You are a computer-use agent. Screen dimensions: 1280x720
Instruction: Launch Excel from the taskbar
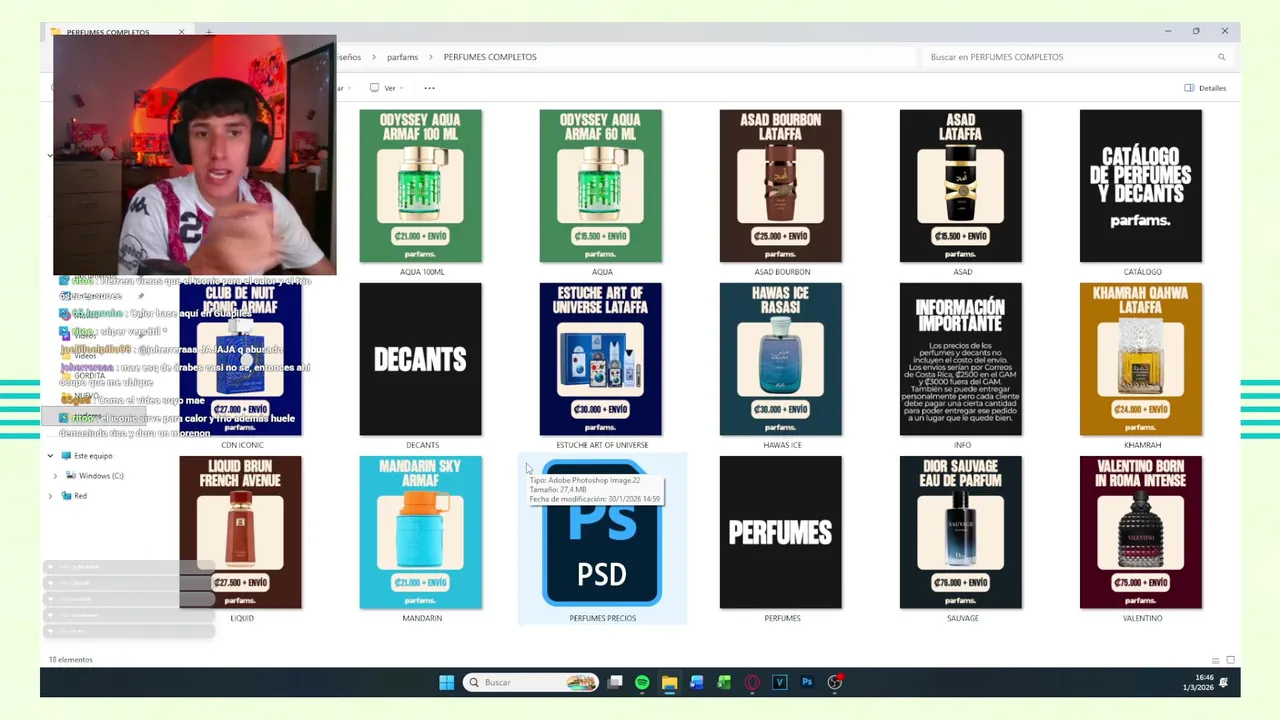(724, 682)
